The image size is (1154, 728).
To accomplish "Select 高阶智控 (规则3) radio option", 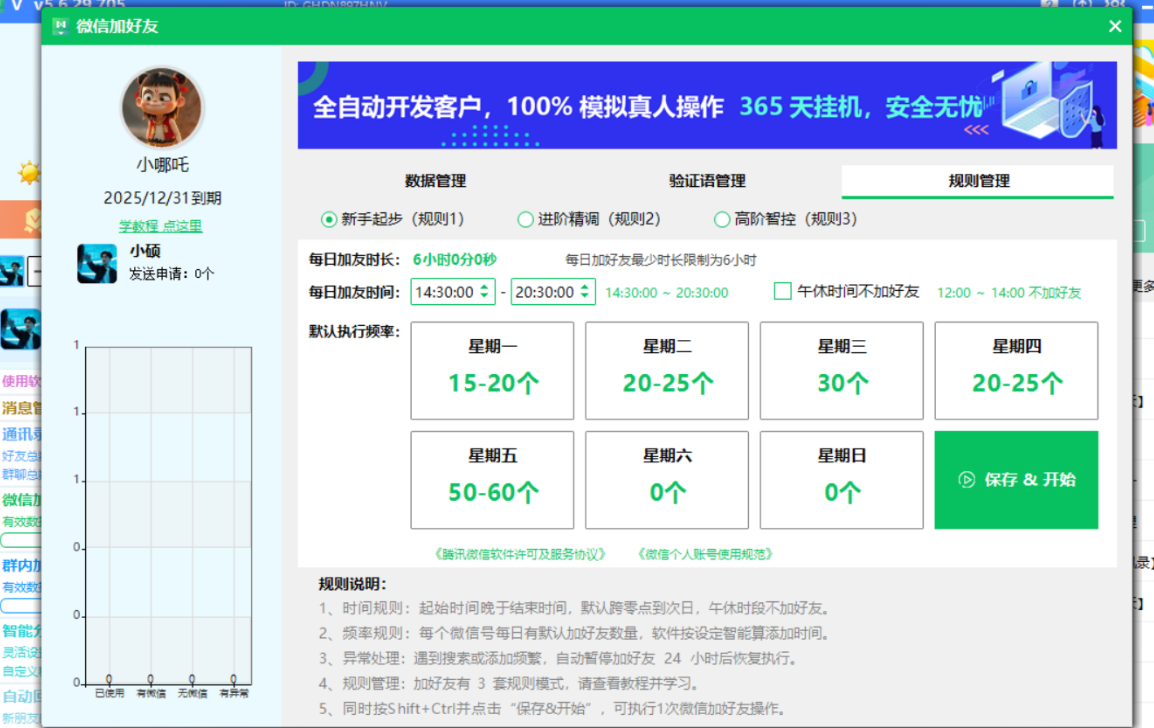I will 786,219.
